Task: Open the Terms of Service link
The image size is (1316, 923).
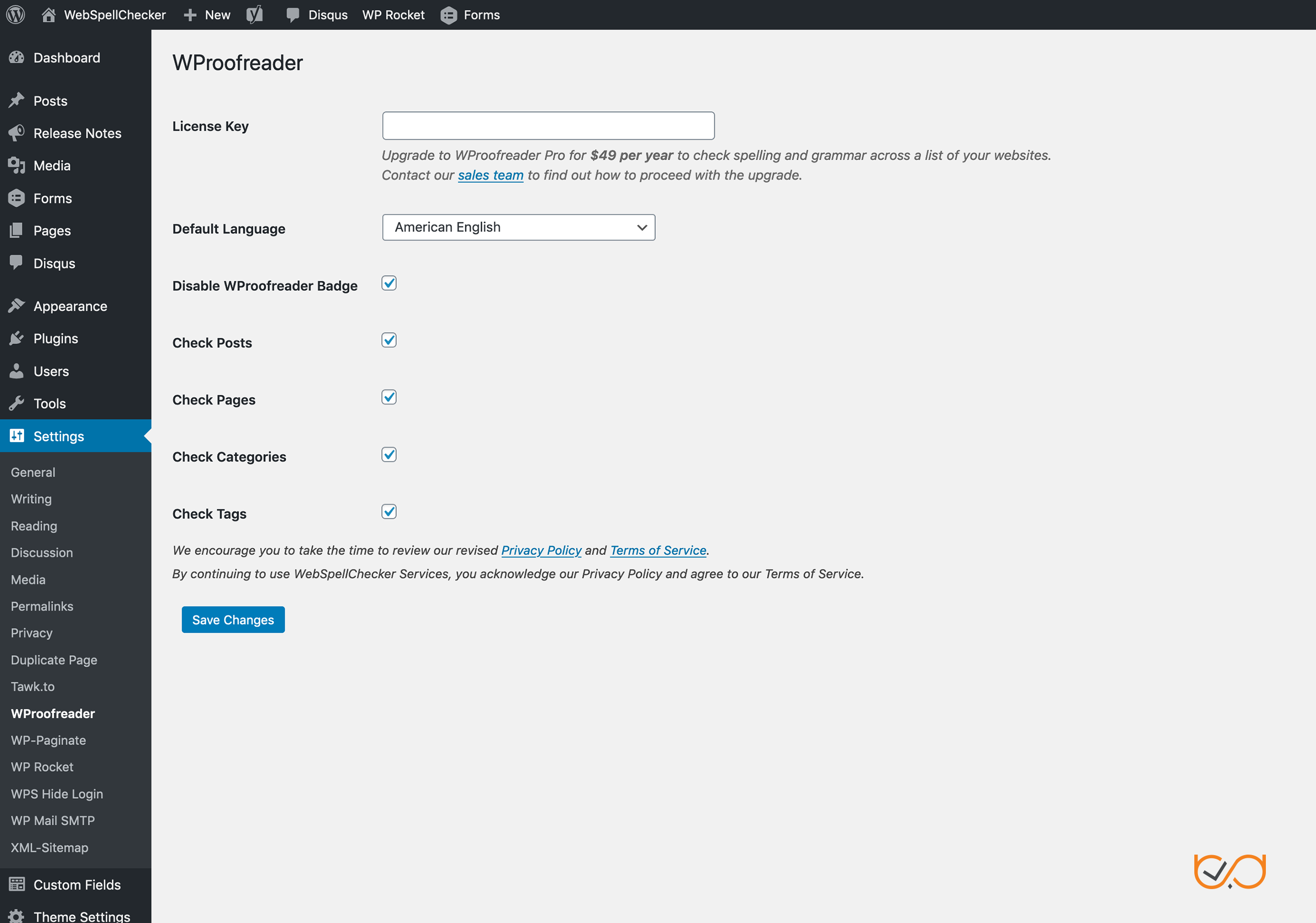Action: [658, 550]
